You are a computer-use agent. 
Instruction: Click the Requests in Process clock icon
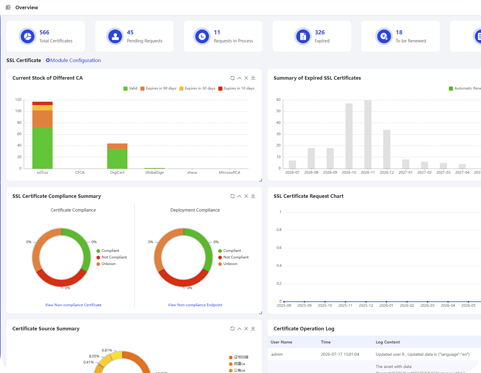coord(202,36)
